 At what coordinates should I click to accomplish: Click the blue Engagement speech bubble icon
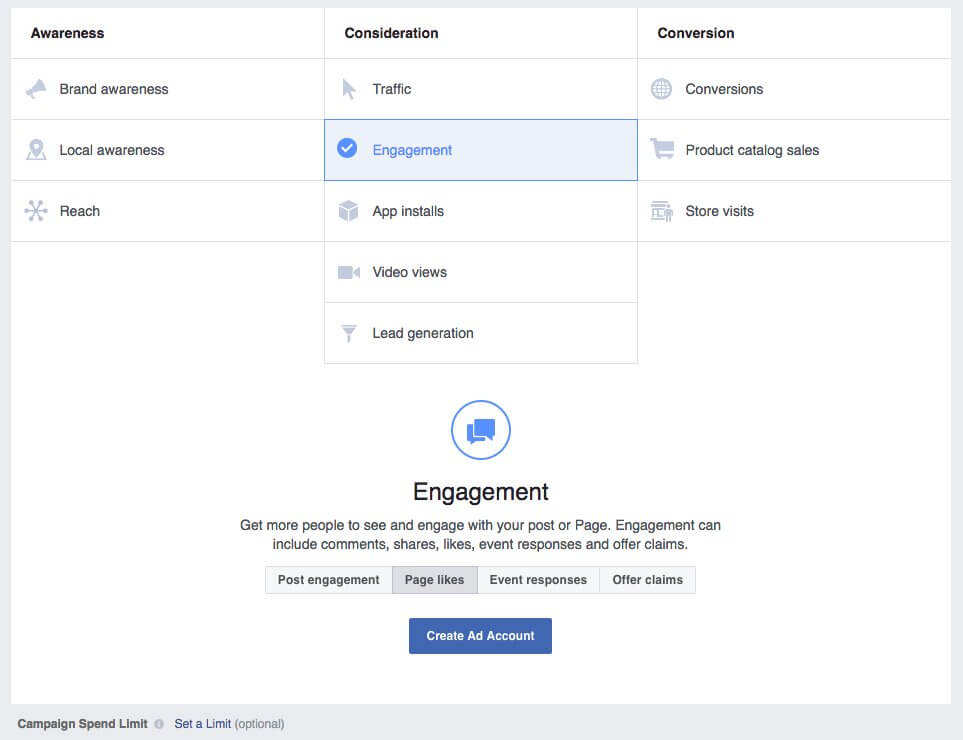point(480,429)
